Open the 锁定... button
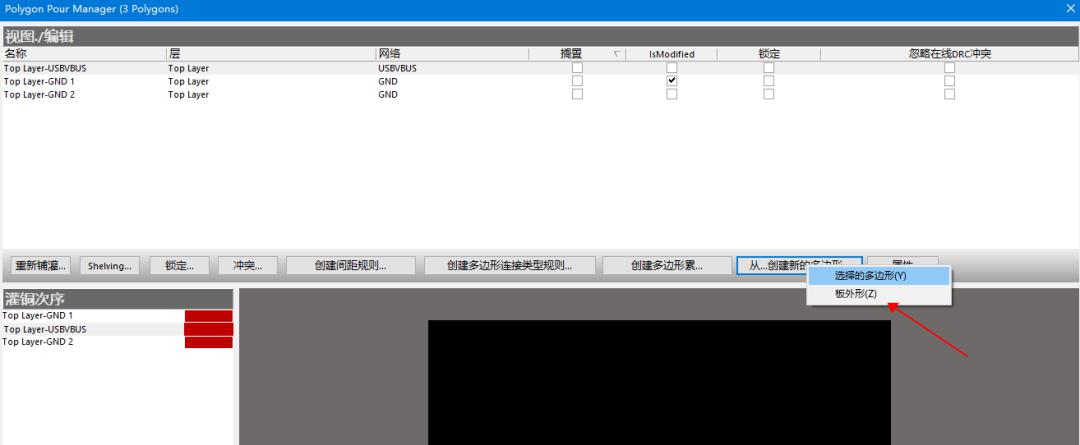 point(179,266)
